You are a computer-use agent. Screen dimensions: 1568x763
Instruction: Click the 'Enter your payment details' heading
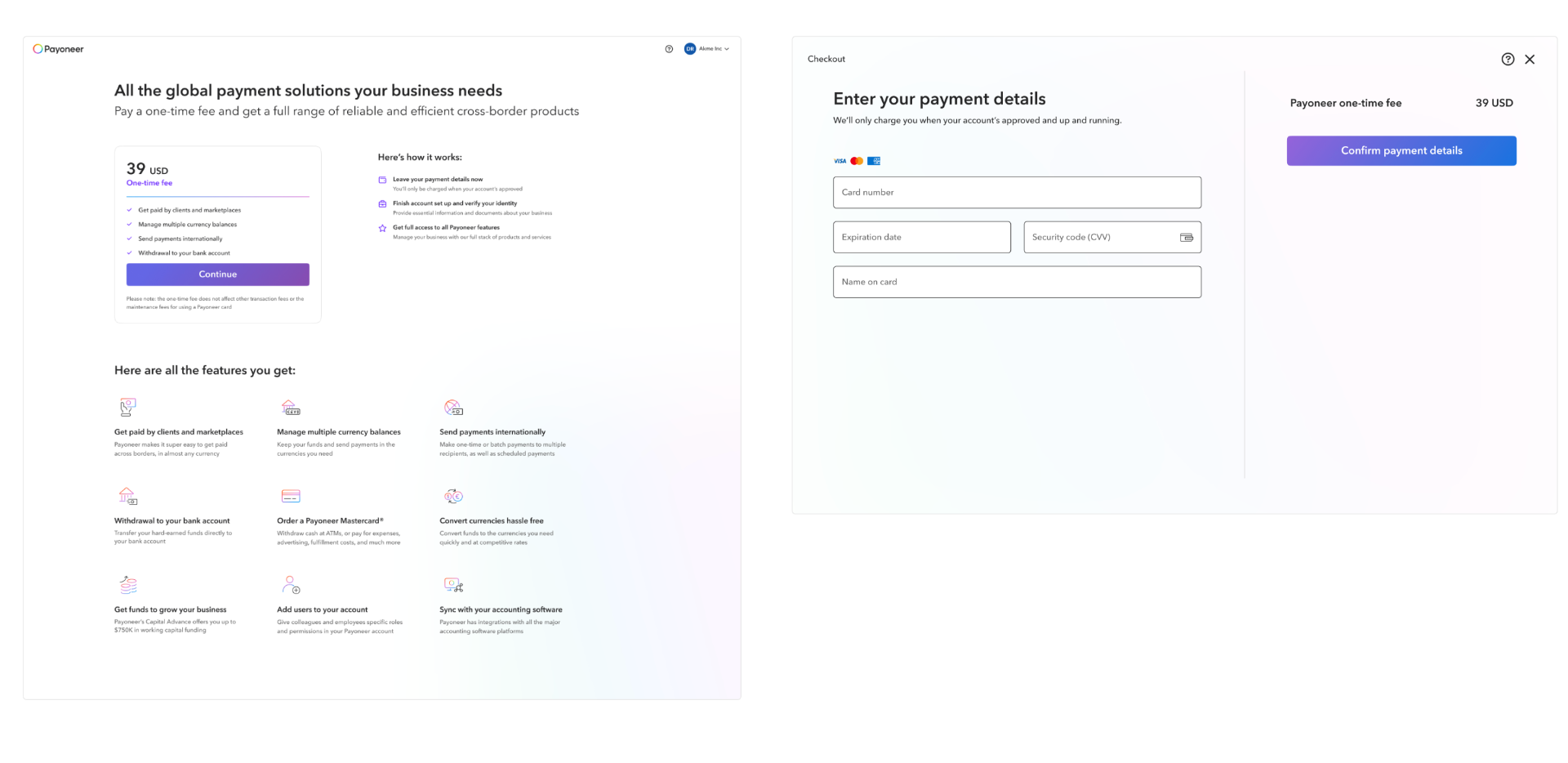tap(939, 99)
